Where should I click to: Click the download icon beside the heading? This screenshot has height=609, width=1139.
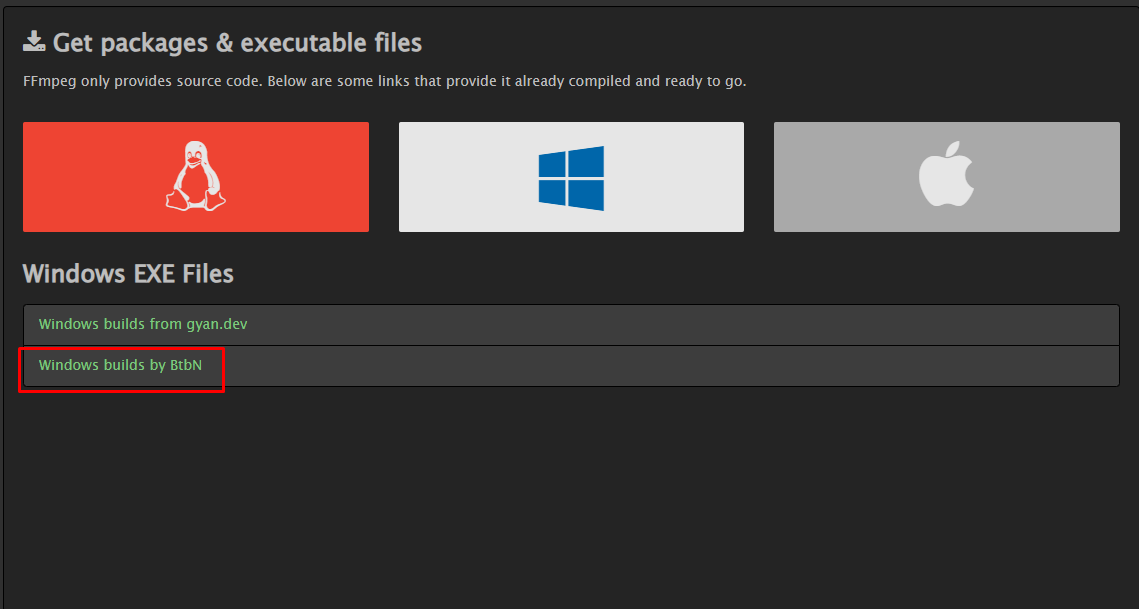34,42
